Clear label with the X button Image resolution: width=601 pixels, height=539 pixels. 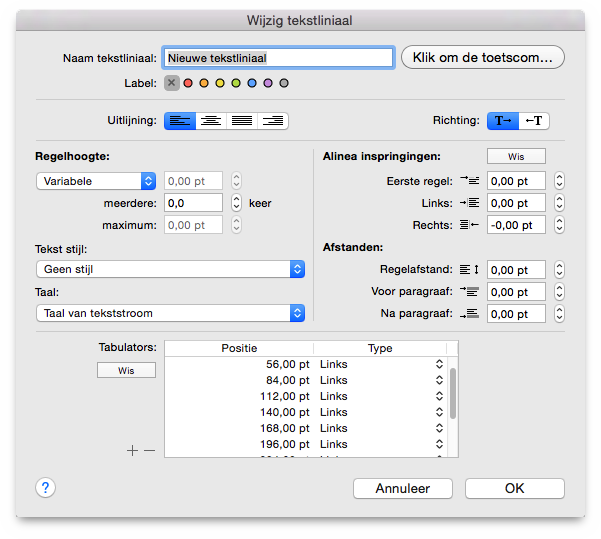tap(172, 83)
